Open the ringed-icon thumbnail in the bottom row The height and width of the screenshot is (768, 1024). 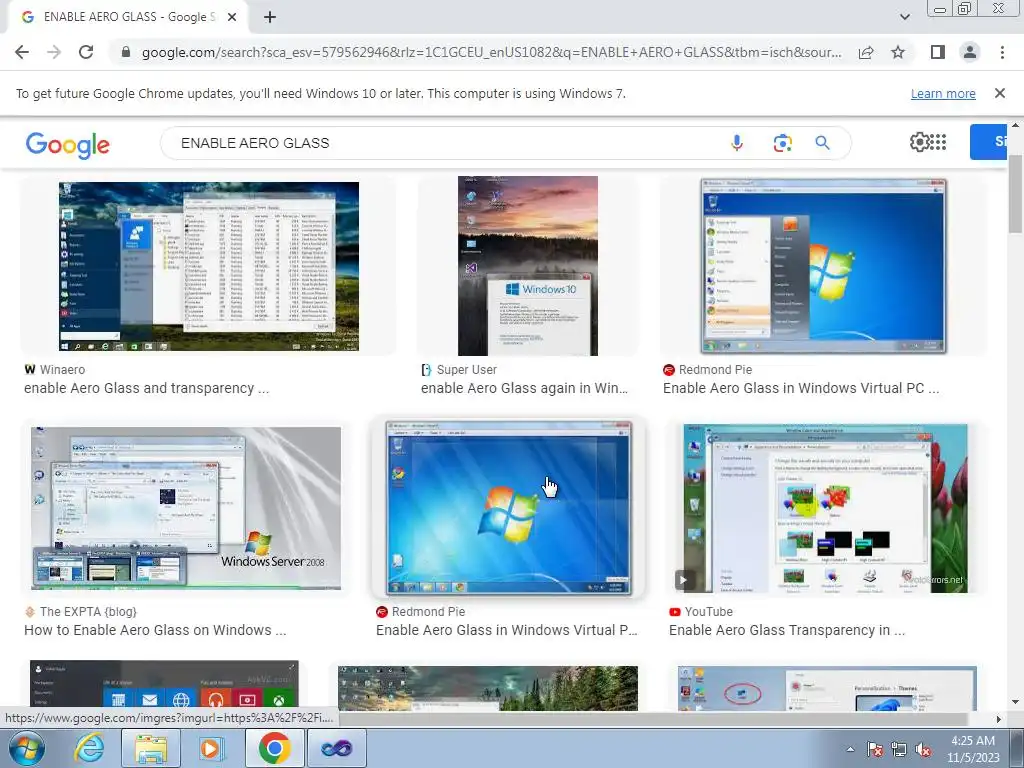point(827,688)
